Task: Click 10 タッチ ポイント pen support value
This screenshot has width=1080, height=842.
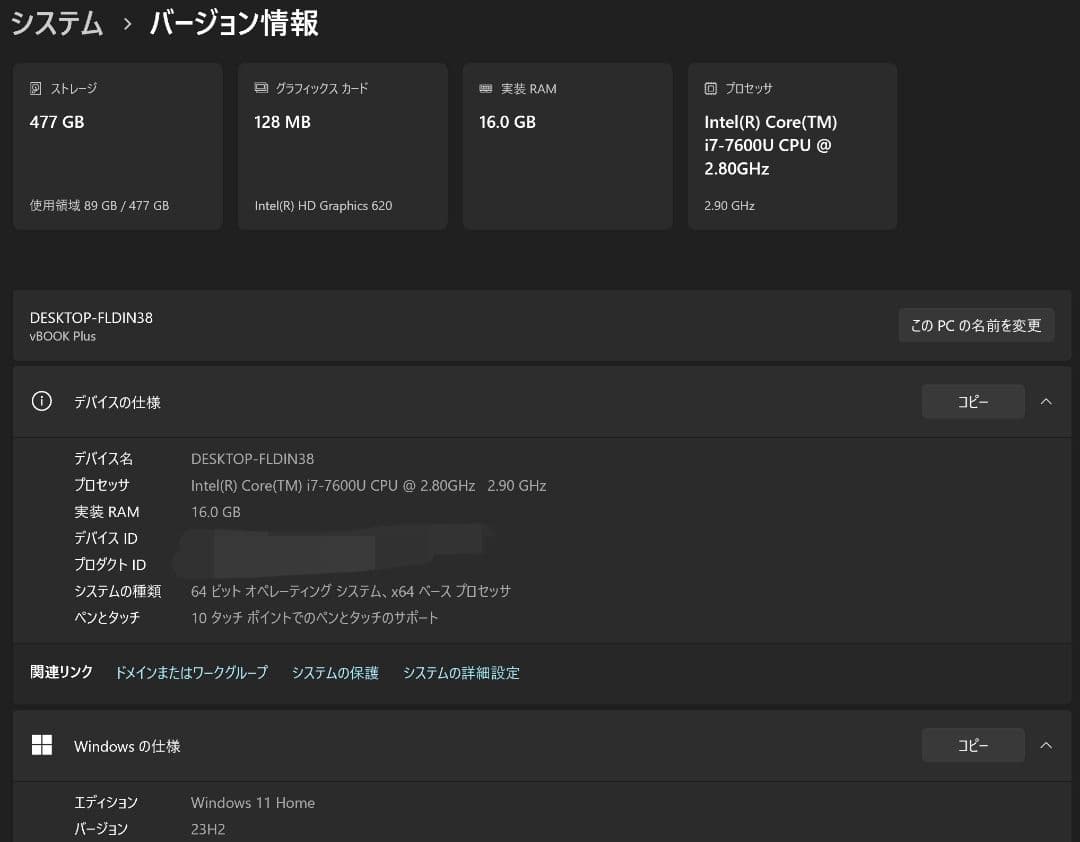Action: [x=315, y=617]
